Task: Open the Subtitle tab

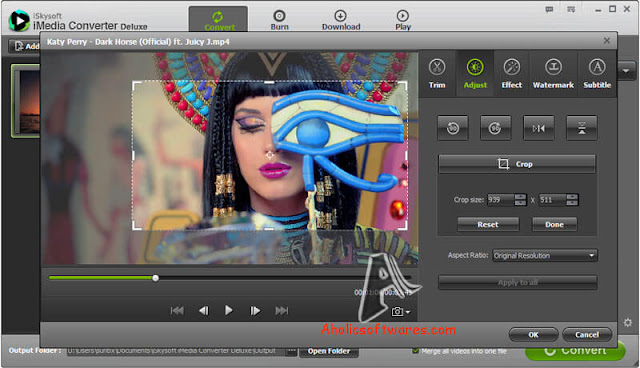Action: point(597,74)
